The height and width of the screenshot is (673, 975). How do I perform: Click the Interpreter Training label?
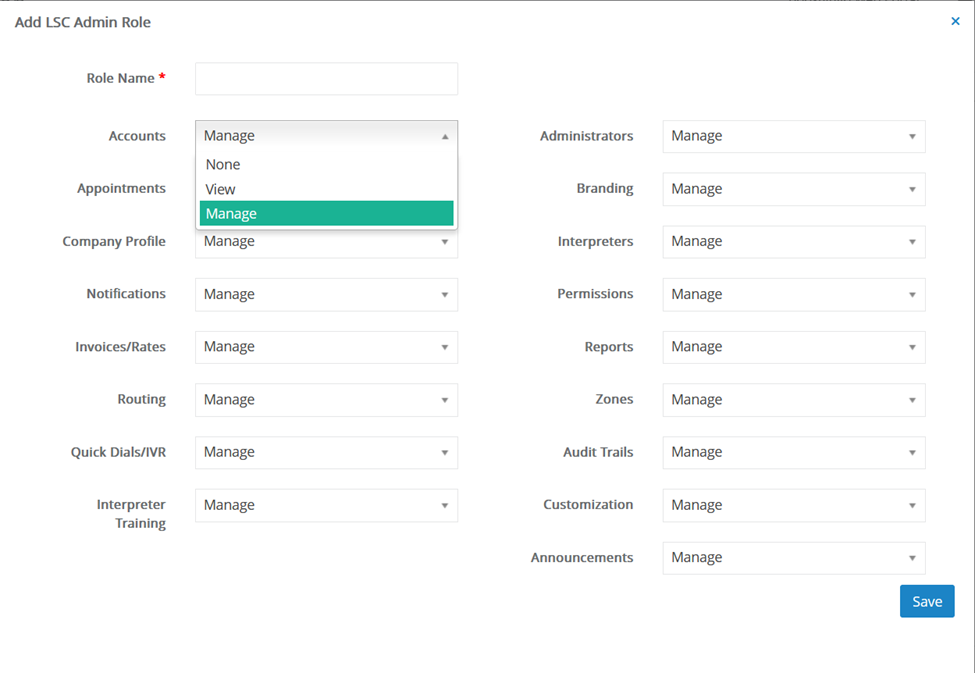coord(131,514)
